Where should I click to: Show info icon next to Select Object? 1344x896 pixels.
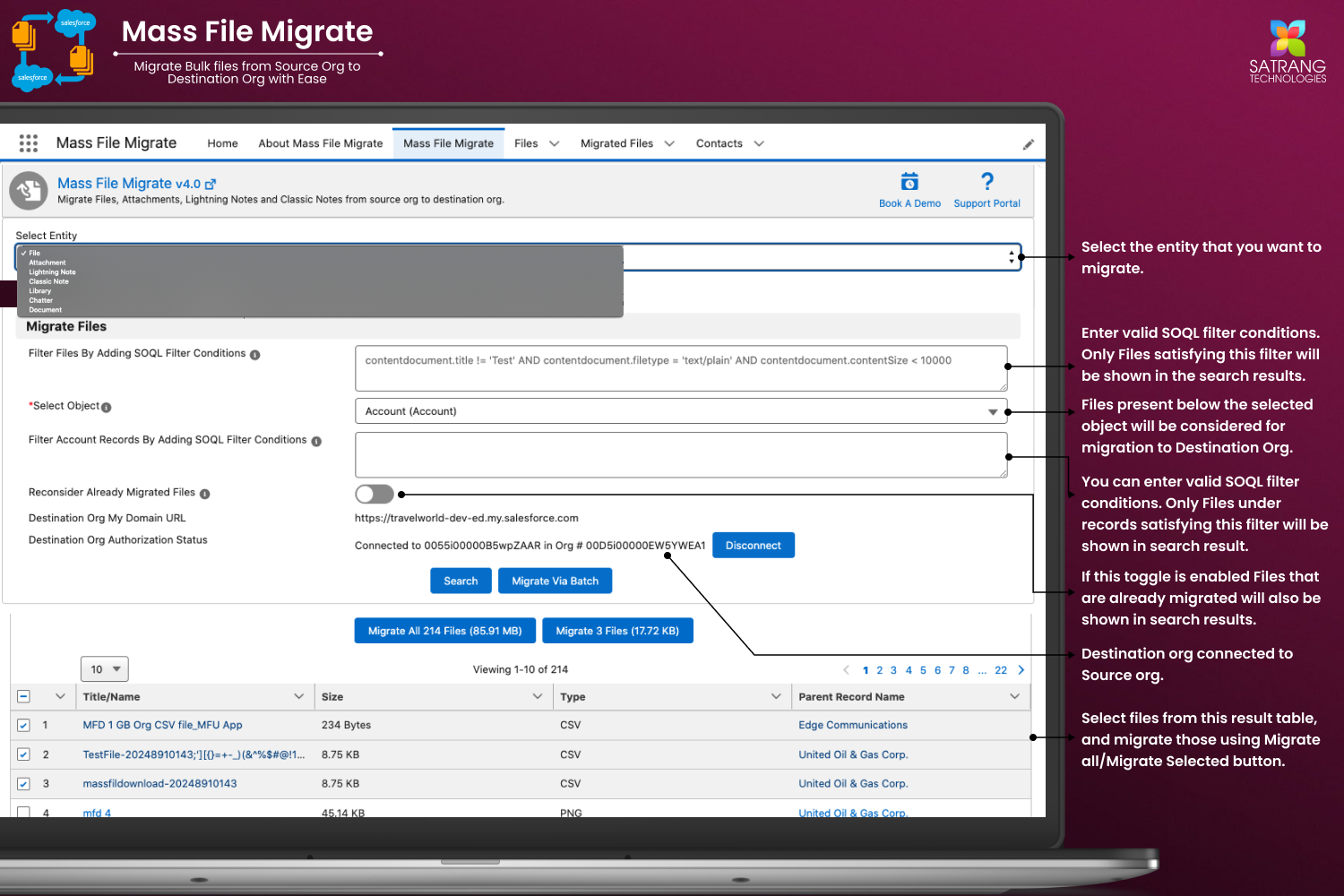(107, 408)
